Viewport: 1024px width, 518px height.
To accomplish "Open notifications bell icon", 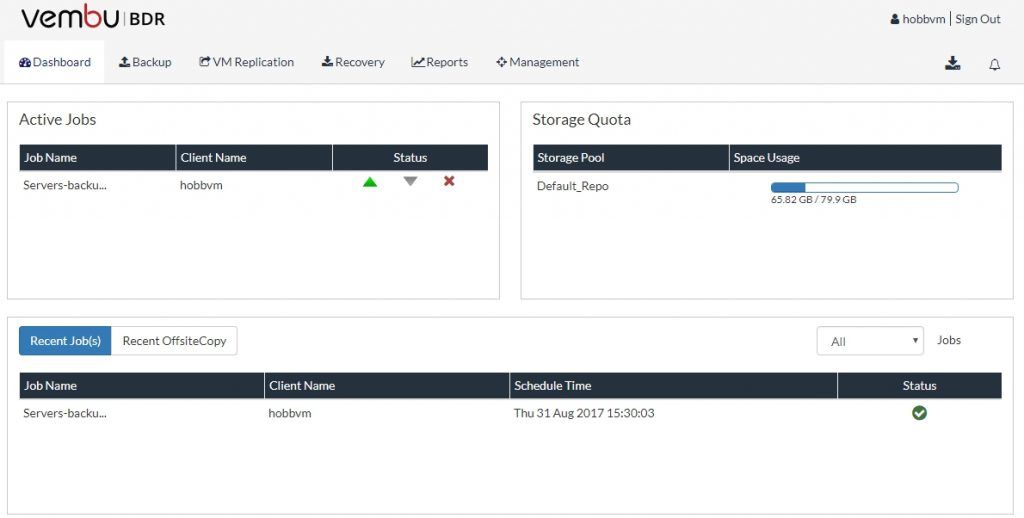I will [995, 64].
